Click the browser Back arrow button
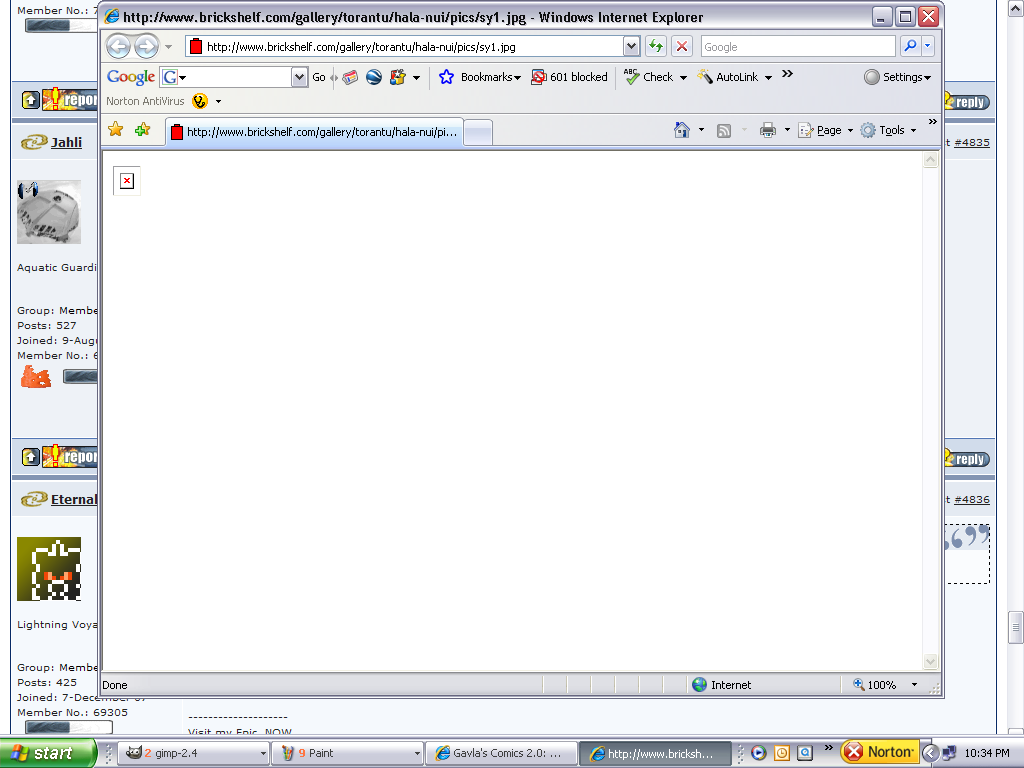Viewport: 1024px width, 768px height. [x=119, y=46]
